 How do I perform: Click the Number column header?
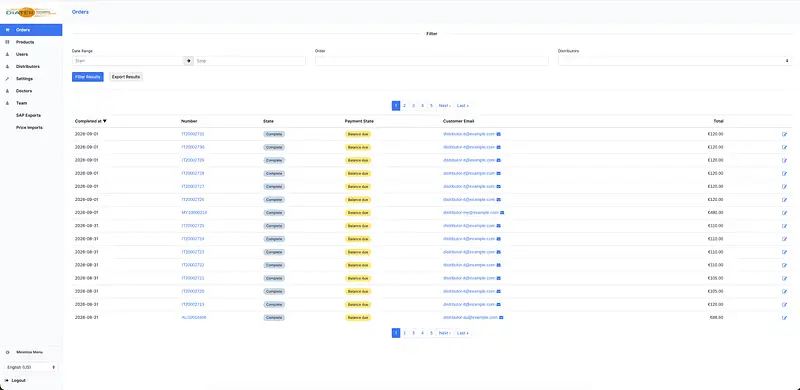coord(189,121)
